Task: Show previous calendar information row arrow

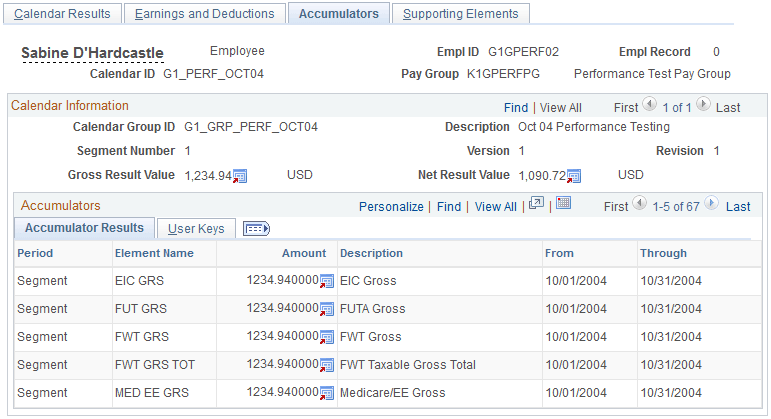Action: click(650, 104)
